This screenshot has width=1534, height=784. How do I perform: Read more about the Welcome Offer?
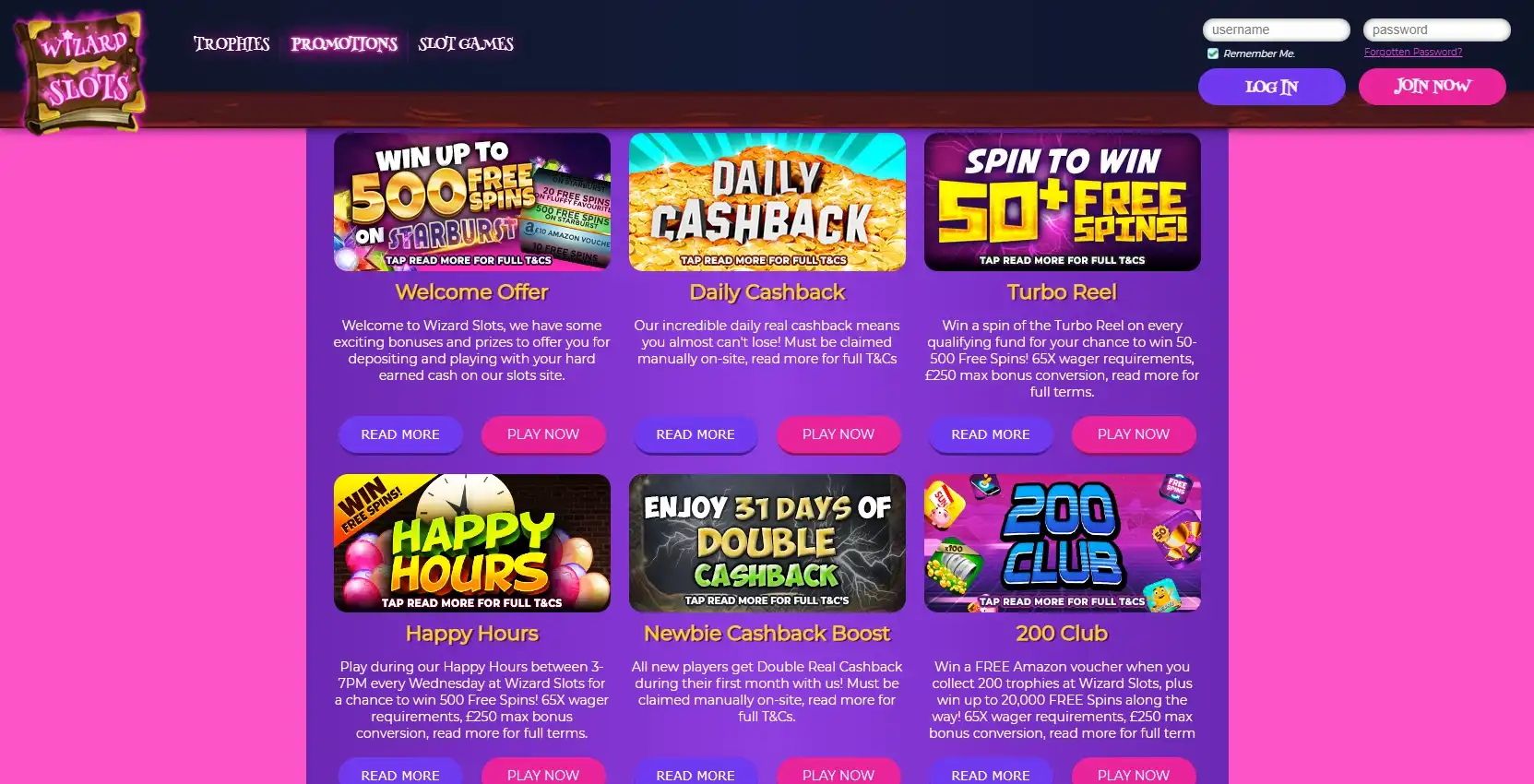point(400,434)
